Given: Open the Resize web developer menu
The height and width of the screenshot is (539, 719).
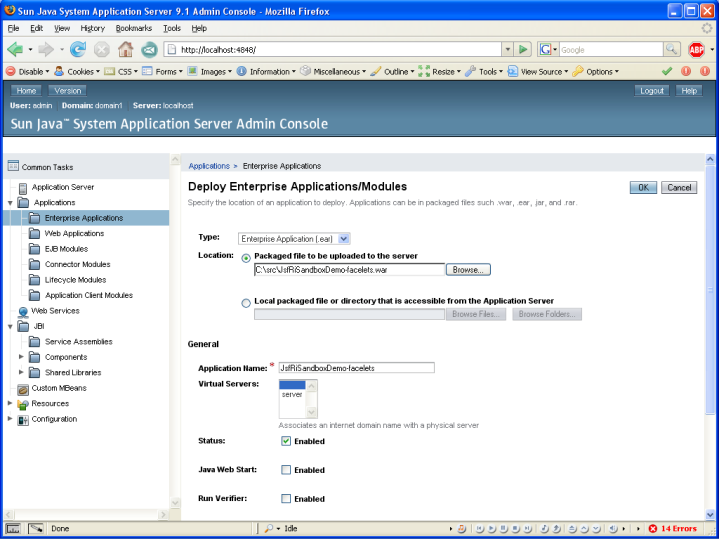Looking at the screenshot, I should [x=440, y=72].
